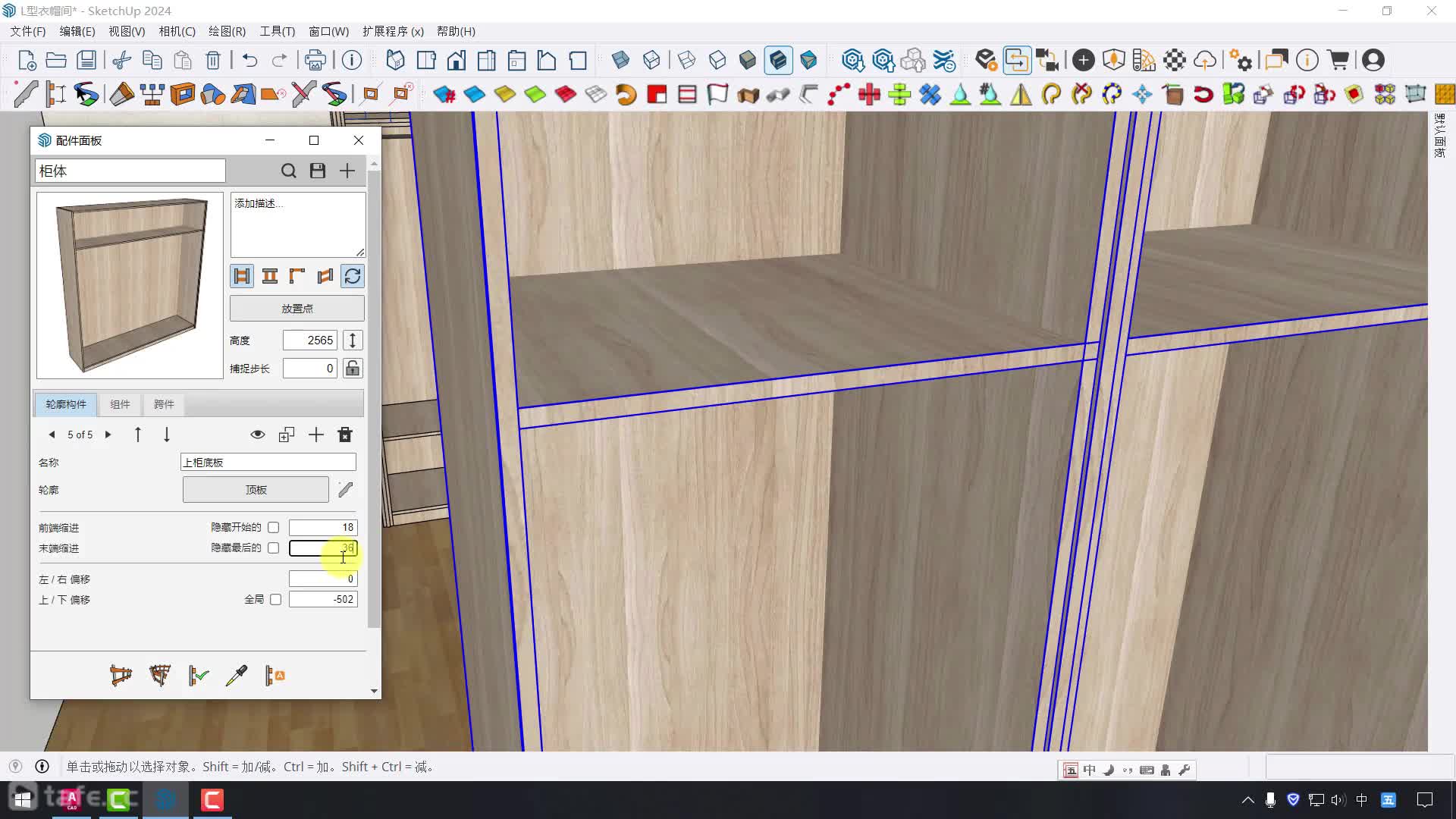Screen dimensions: 1456x819
Task: Click the 高度 value field 2565
Action: tap(310, 340)
